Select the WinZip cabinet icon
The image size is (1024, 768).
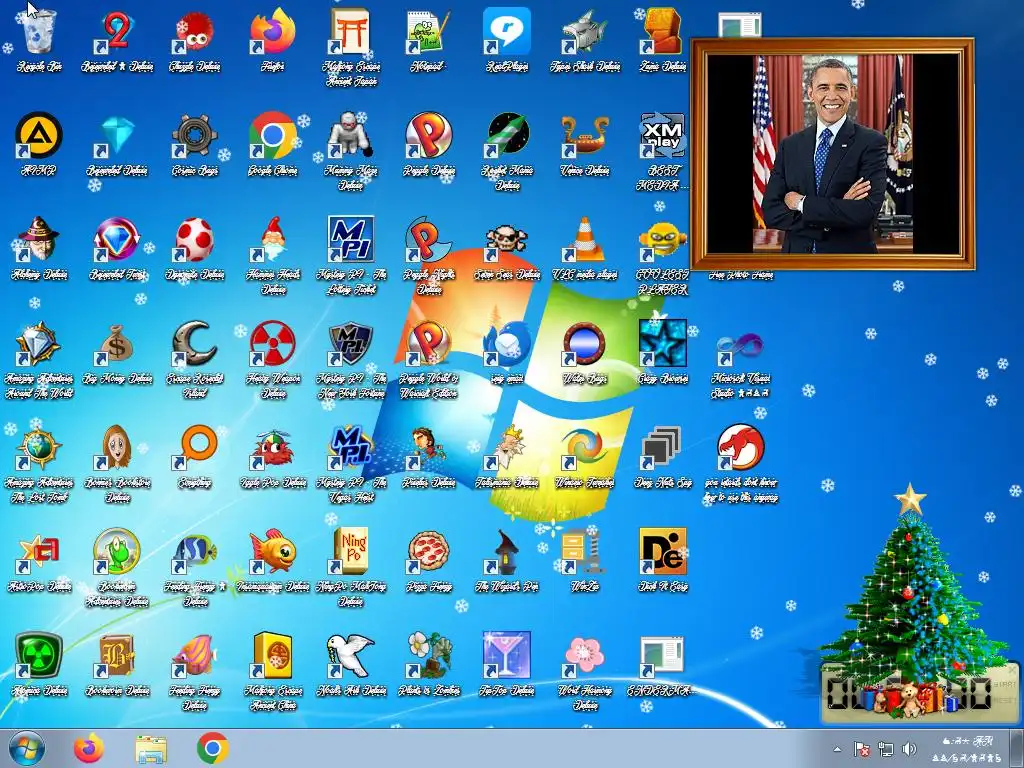pos(584,551)
